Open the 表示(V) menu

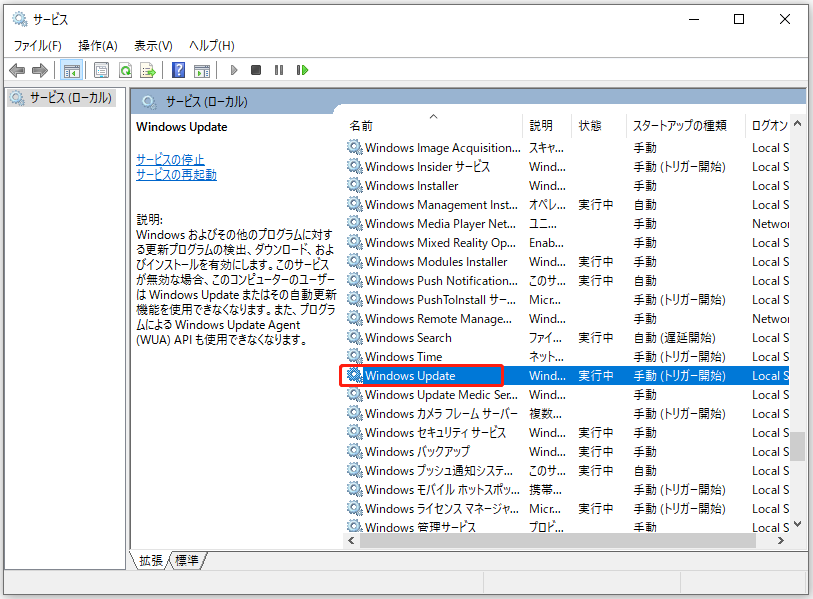point(153,46)
